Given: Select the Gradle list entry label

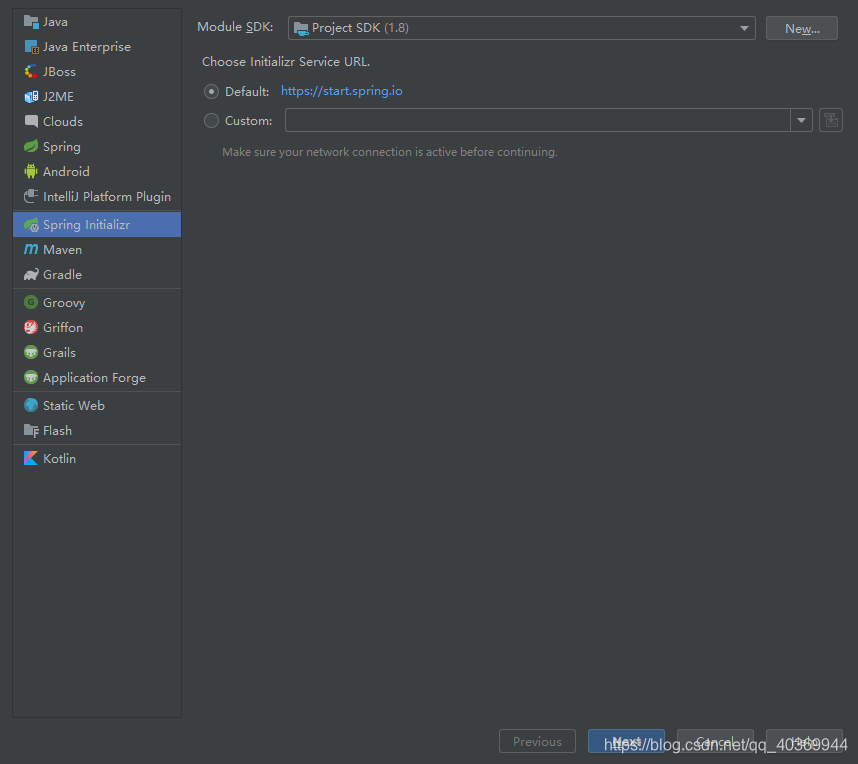Looking at the screenshot, I should click(62, 275).
